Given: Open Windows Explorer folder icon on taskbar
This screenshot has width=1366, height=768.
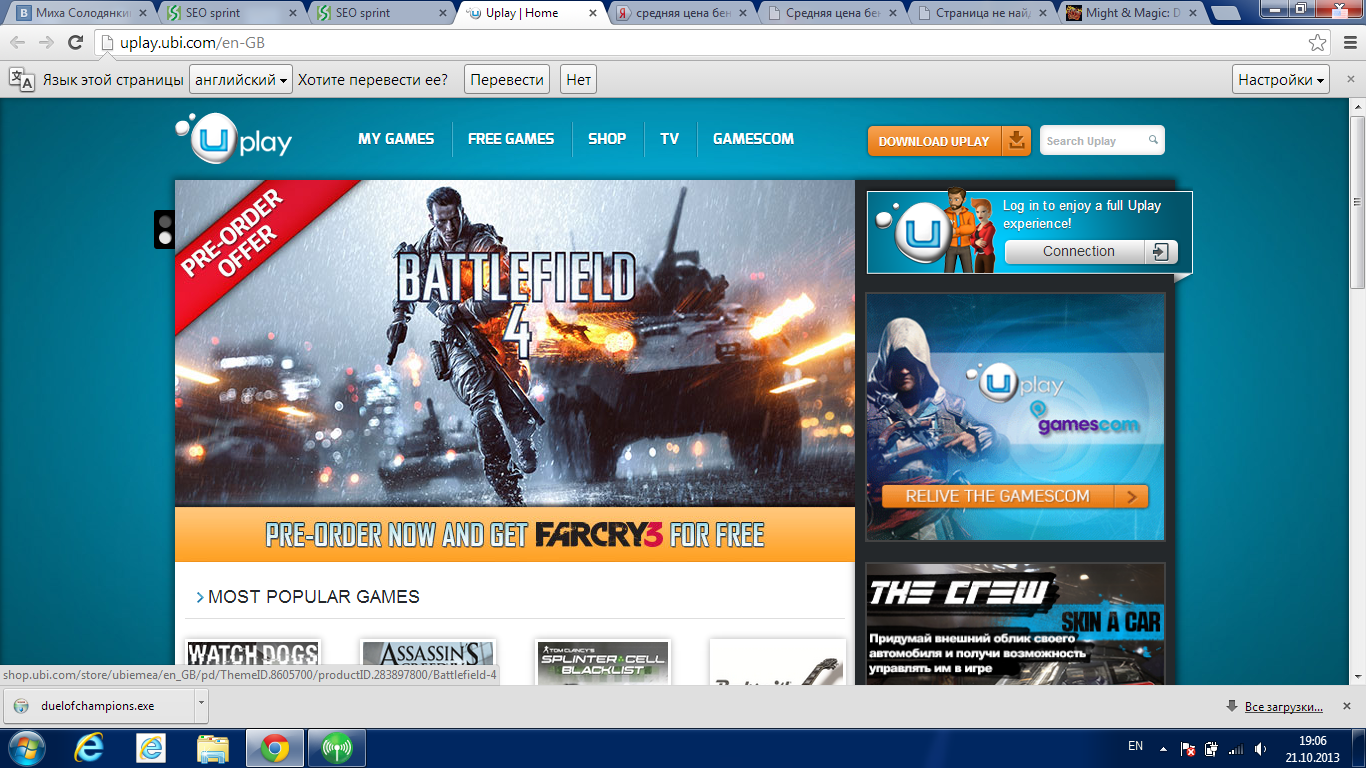Looking at the screenshot, I should (213, 748).
